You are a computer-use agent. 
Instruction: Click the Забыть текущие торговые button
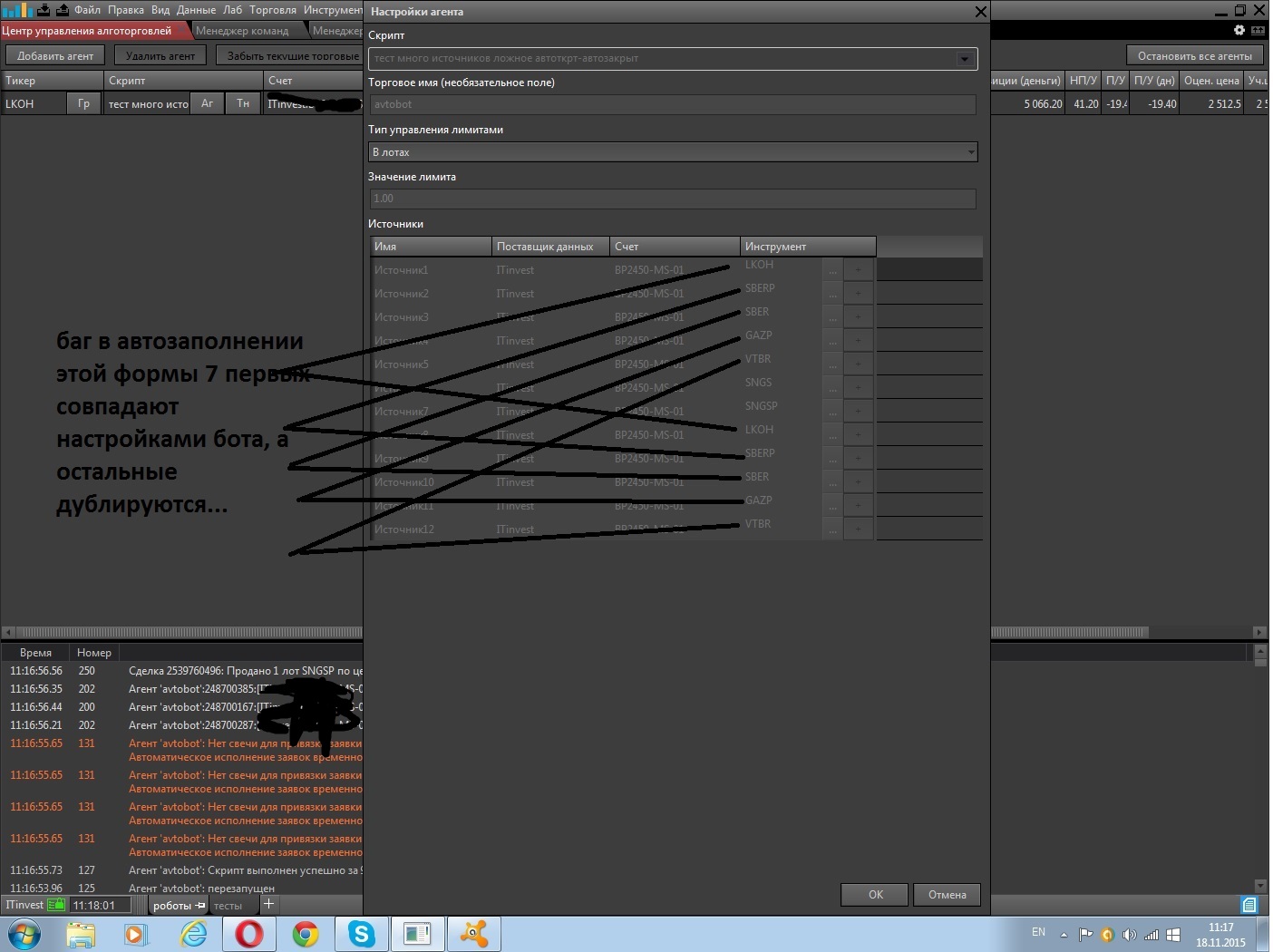289,56
